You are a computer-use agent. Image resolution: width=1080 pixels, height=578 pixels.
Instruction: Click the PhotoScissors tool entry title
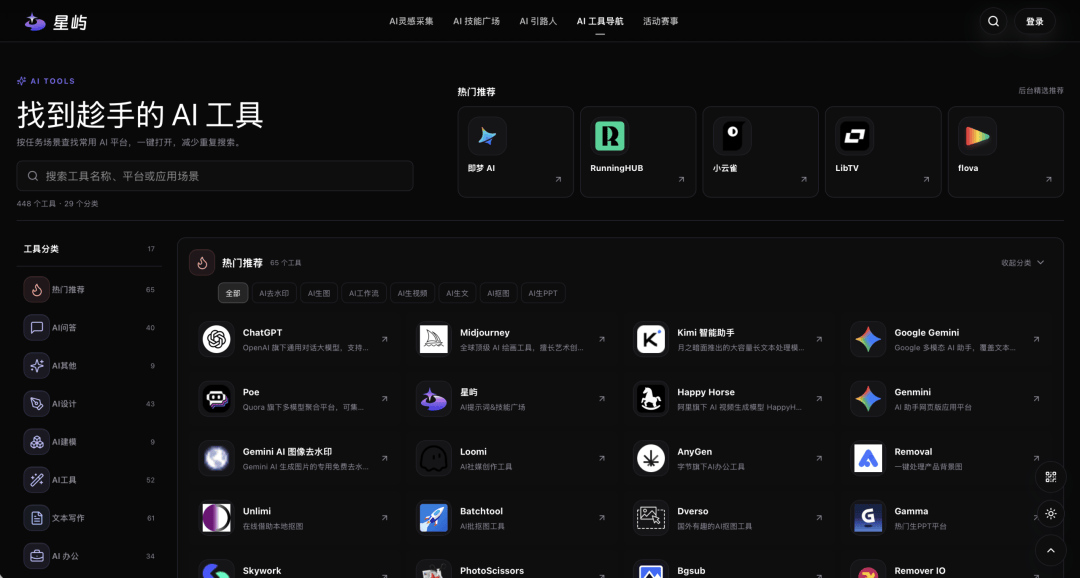click(491, 570)
